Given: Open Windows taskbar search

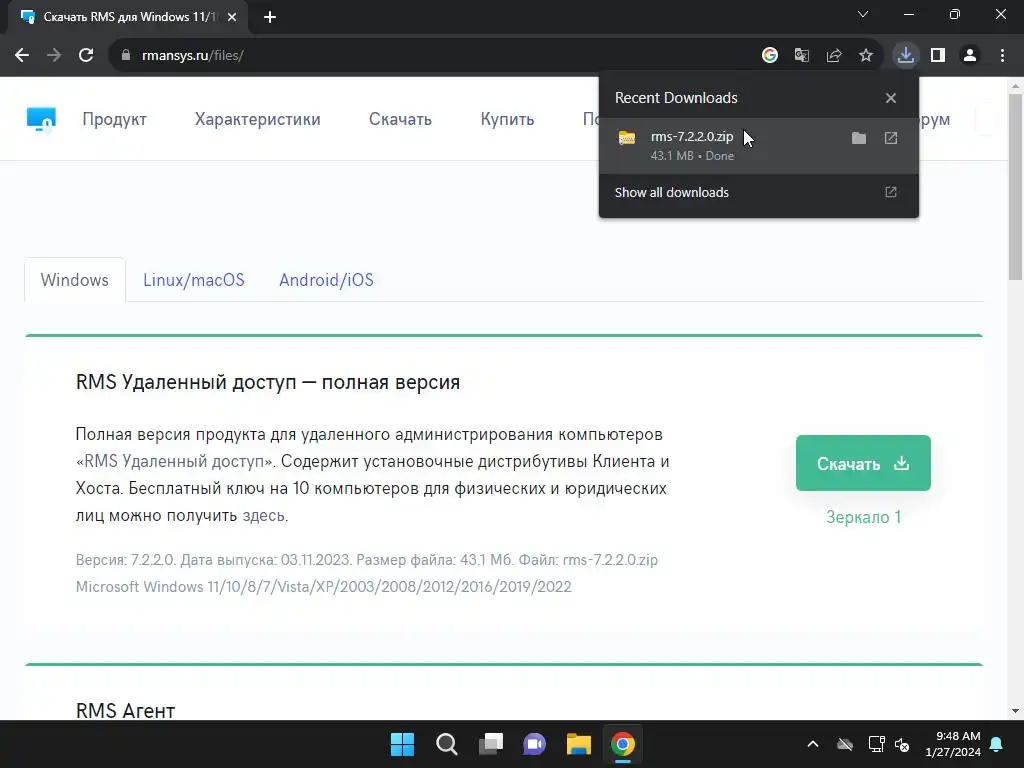Looking at the screenshot, I should 447,744.
